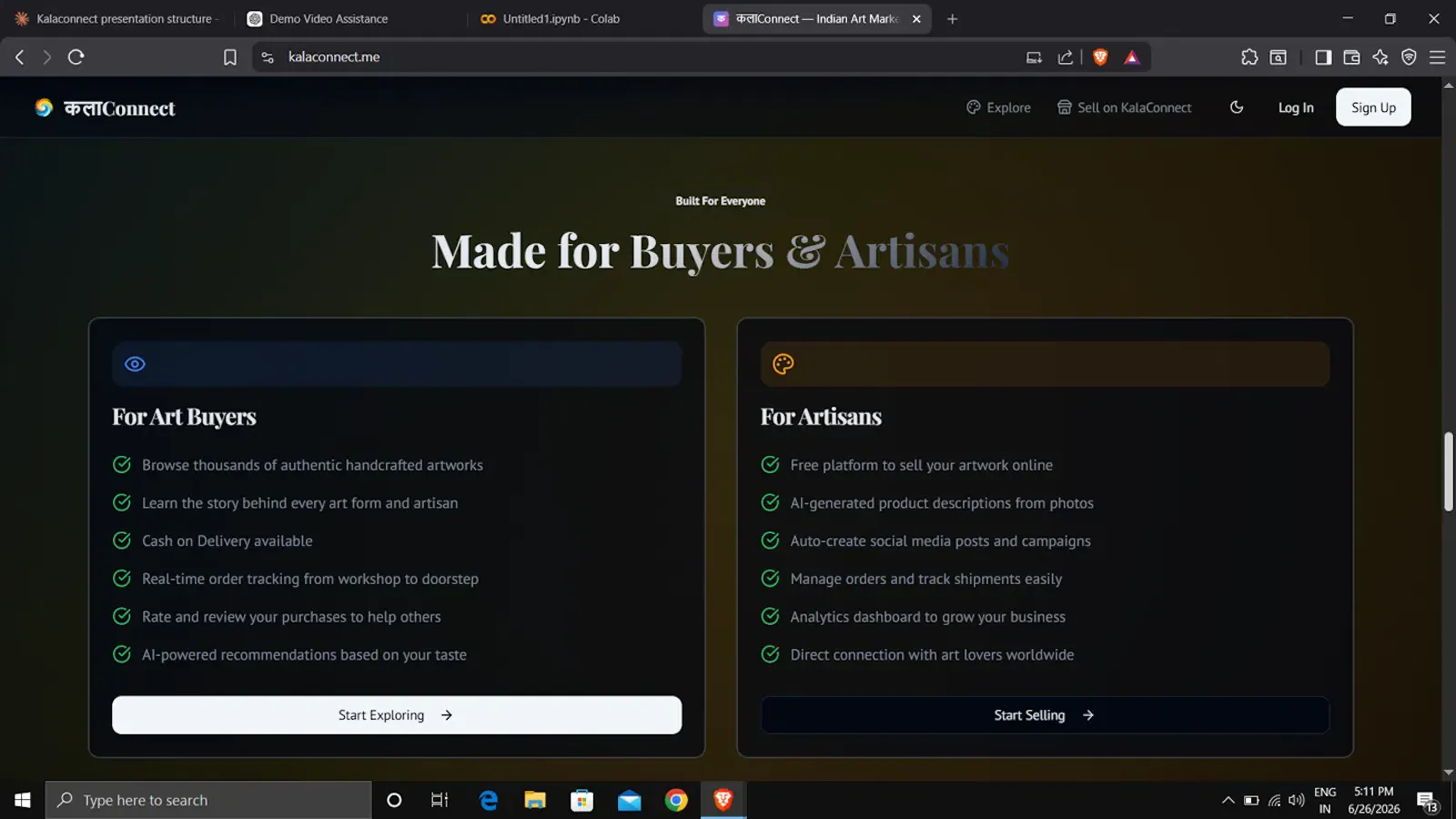1456x819 pixels.
Task: Go back in browser history
Action: coord(20,57)
